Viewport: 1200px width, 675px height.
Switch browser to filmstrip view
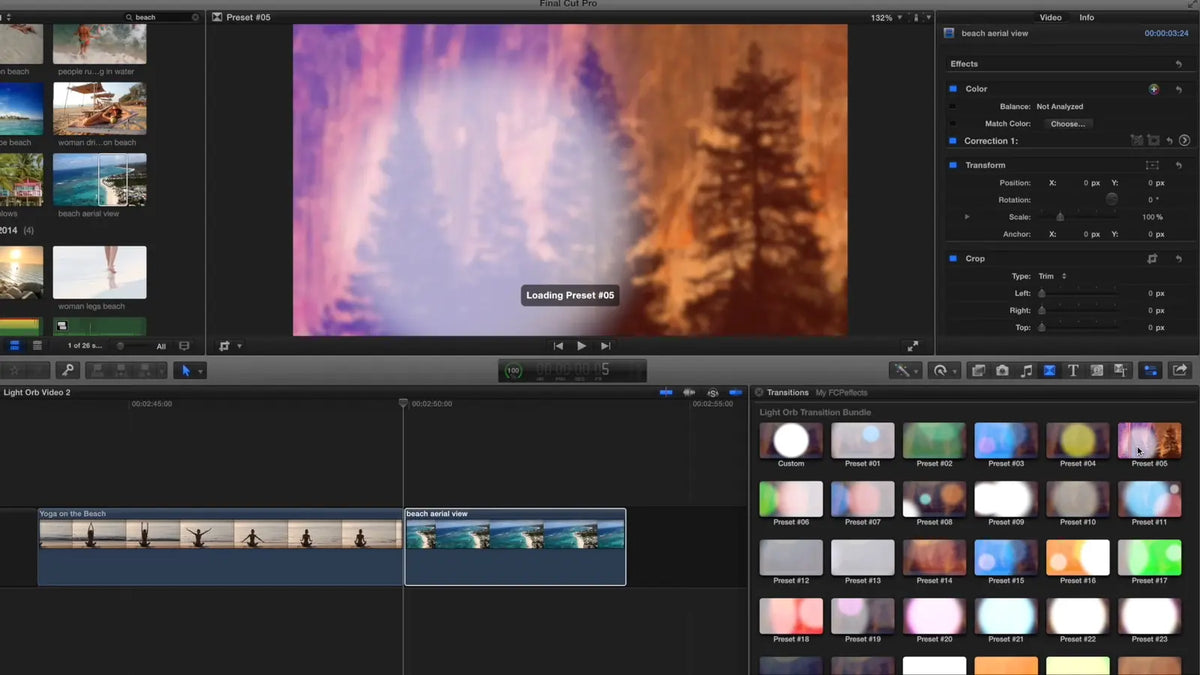click(x=16, y=346)
